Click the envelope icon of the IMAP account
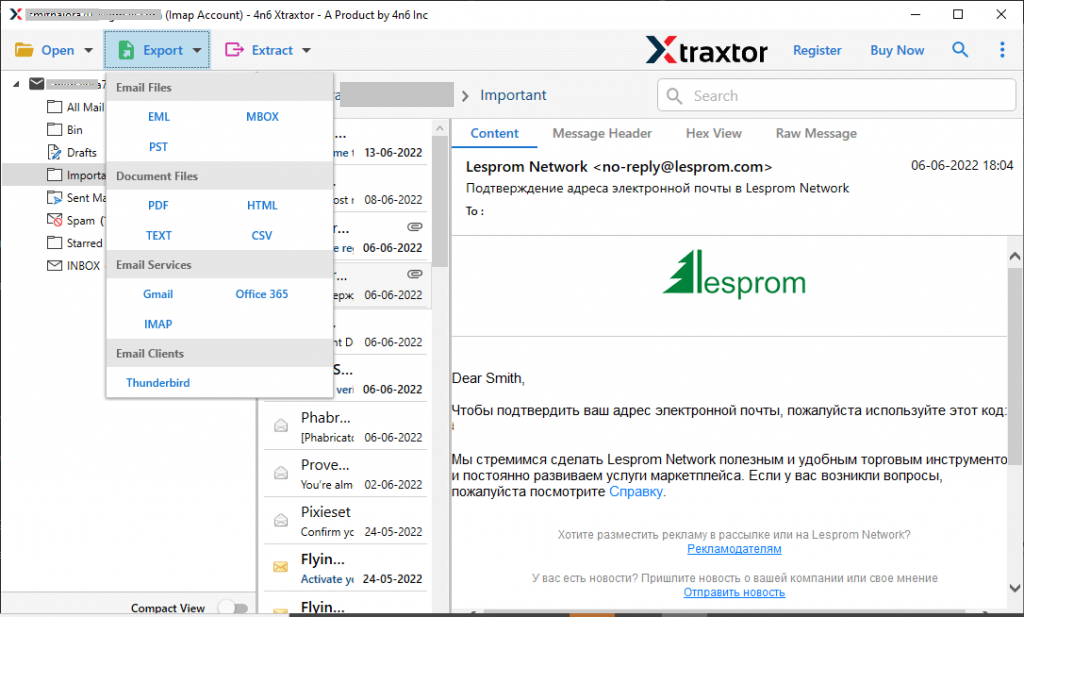Image resolution: width=1086 pixels, height=678 pixels. 37,83
